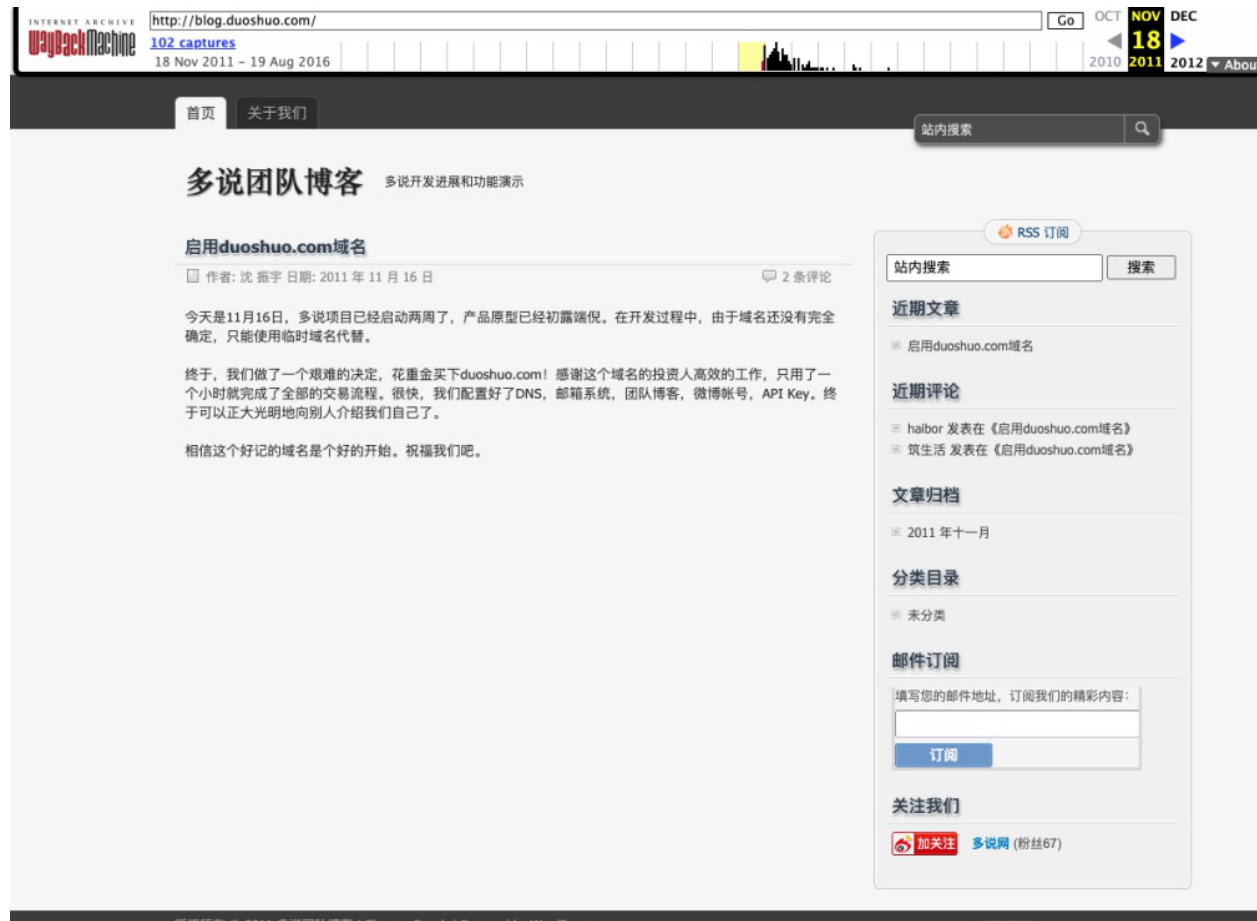Go to next capture with blue right arrow
Image resolution: width=1257 pixels, height=921 pixels.
pos(1178,41)
